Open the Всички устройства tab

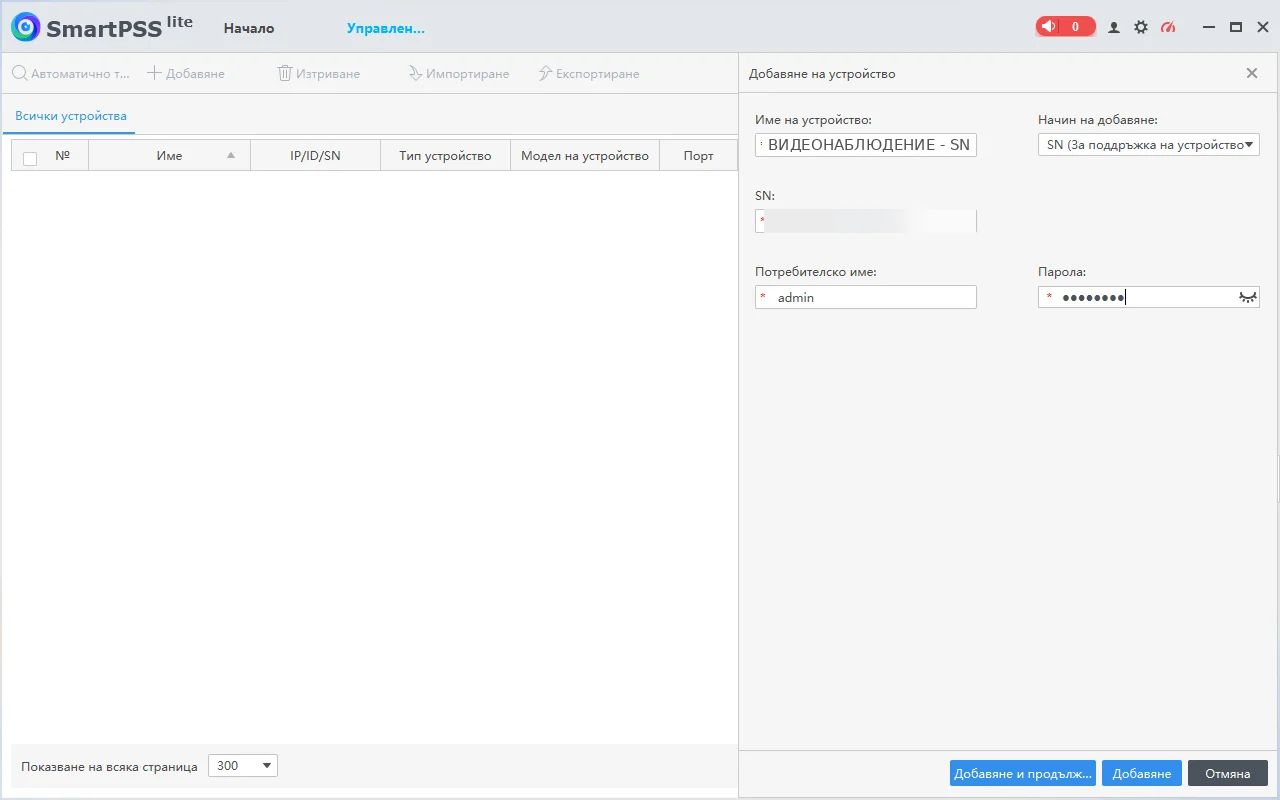click(x=71, y=116)
